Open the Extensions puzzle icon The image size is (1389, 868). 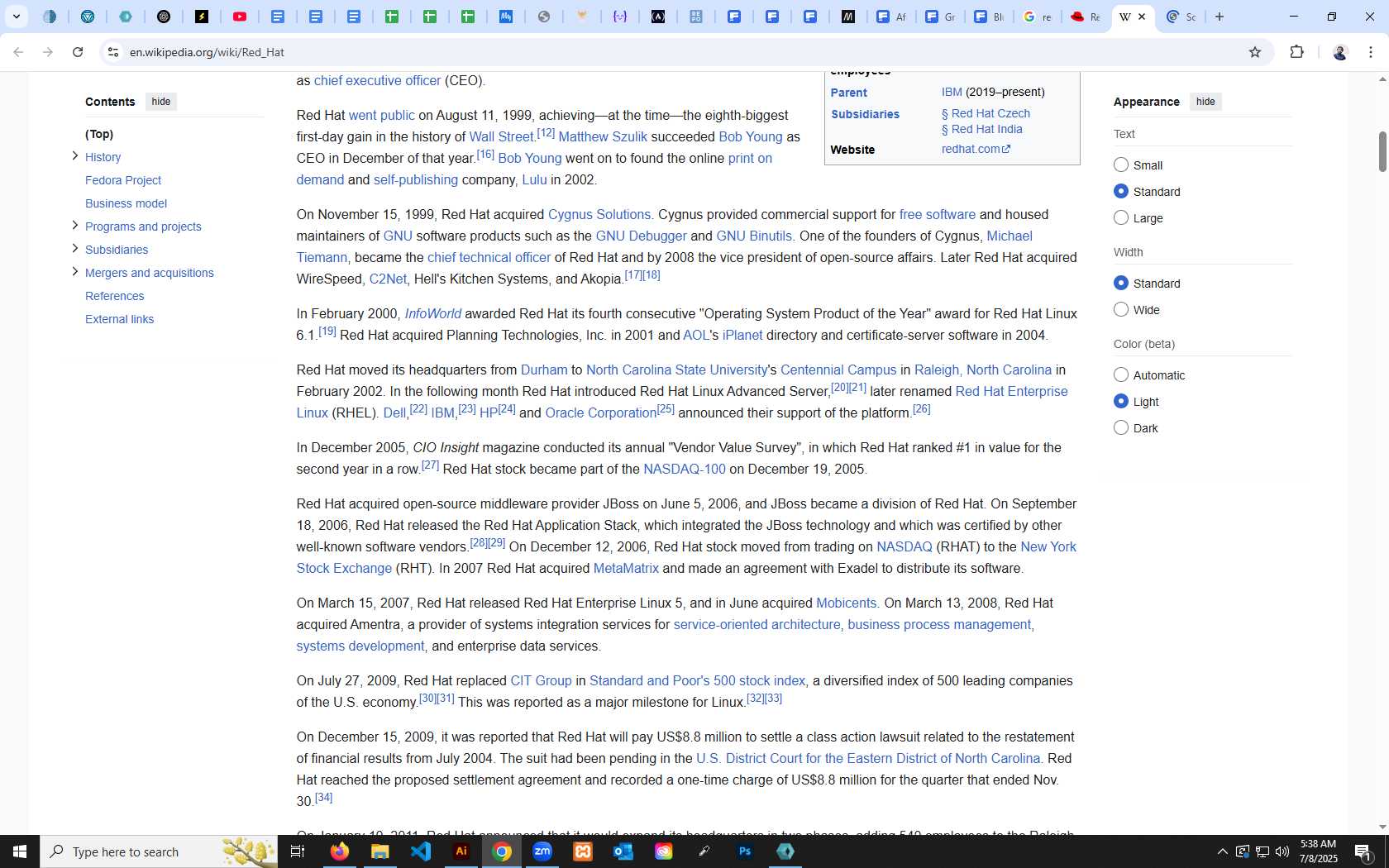[x=1296, y=52]
